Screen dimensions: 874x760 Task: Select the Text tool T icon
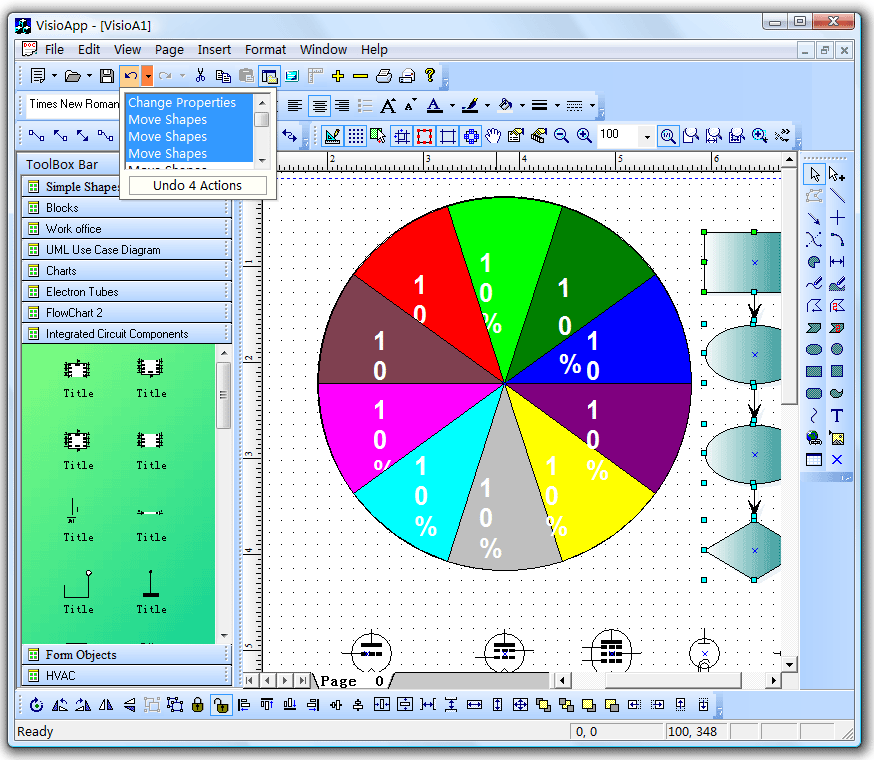(x=837, y=416)
